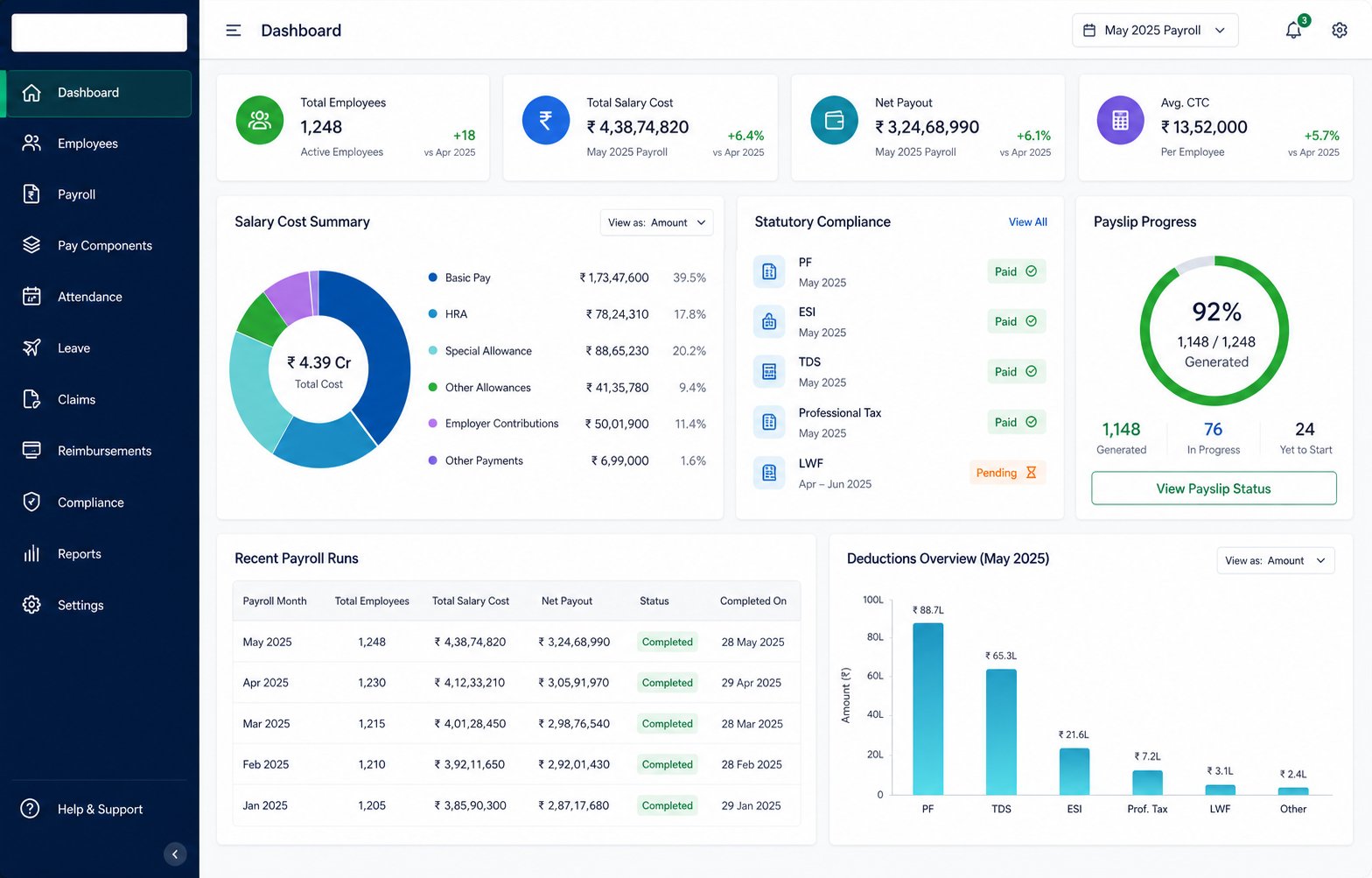The width and height of the screenshot is (1372, 878).
Task: Click the Net Payout wallet icon
Action: (835, 120)
